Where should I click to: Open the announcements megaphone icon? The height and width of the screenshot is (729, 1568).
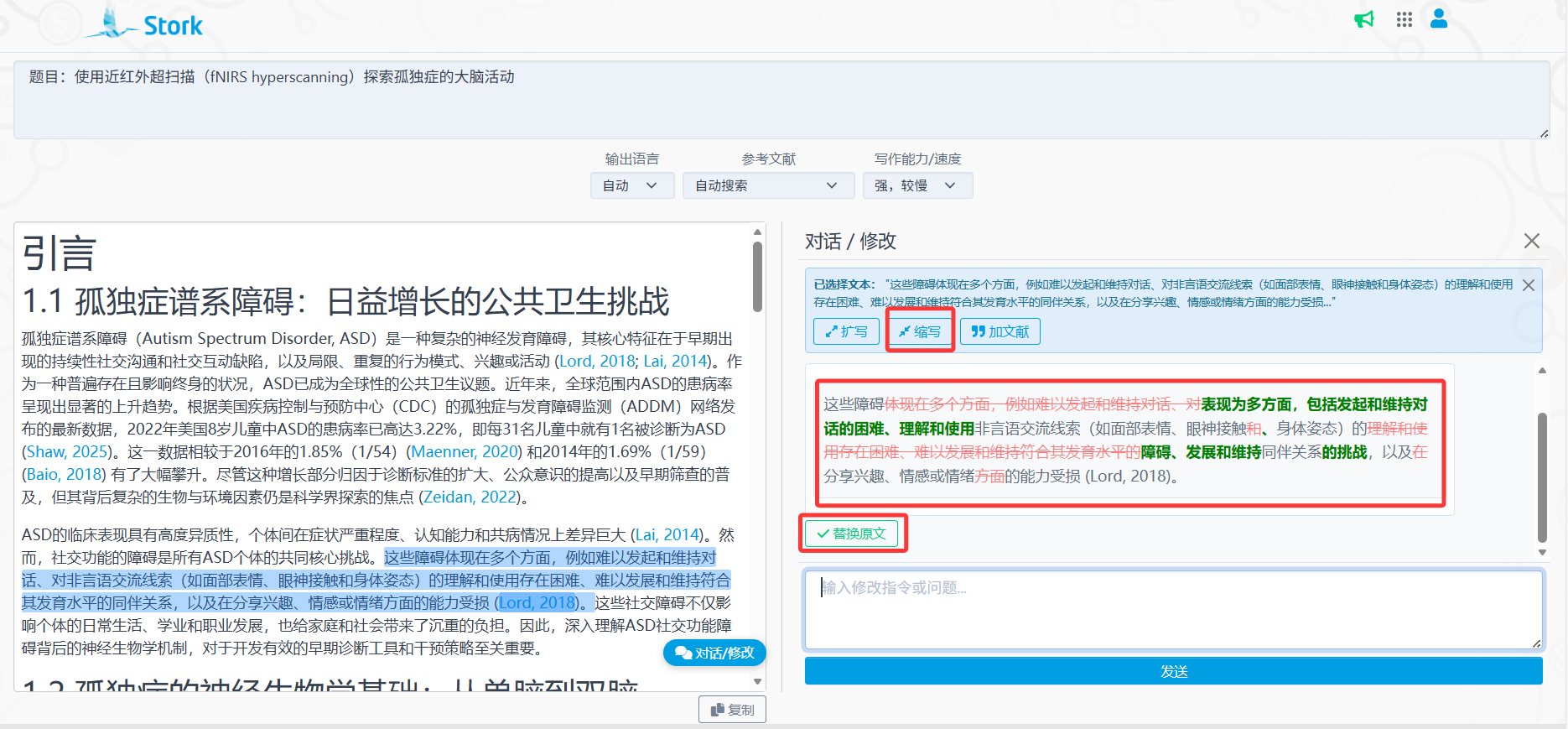1364,19
